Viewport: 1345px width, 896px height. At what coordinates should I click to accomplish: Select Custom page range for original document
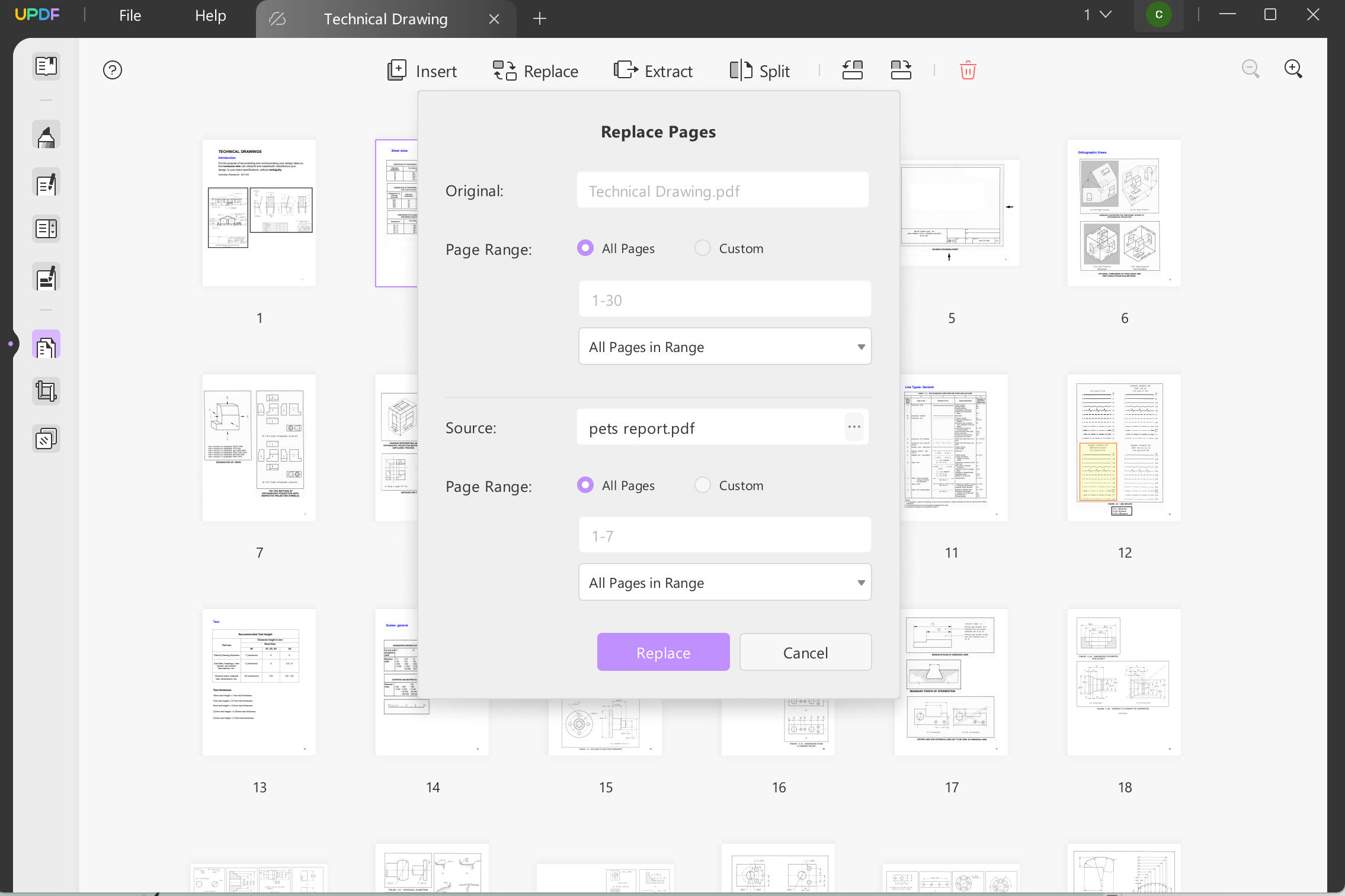click(x=703, y=248)
